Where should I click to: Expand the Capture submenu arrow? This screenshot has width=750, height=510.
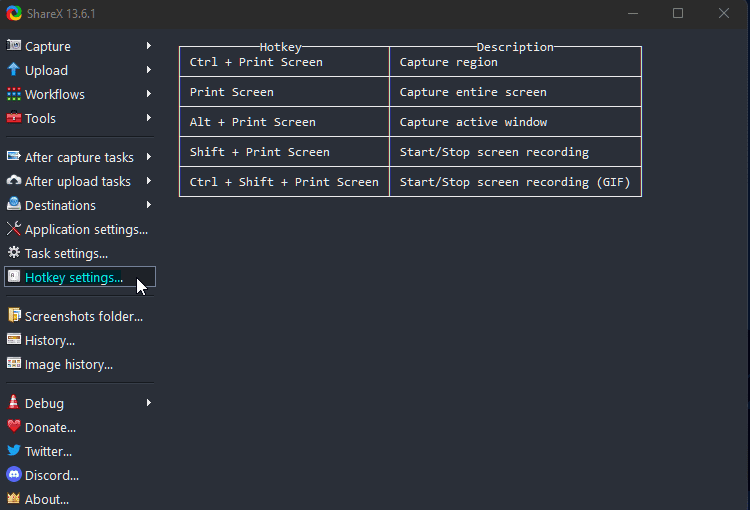click(x=149, y=45)
